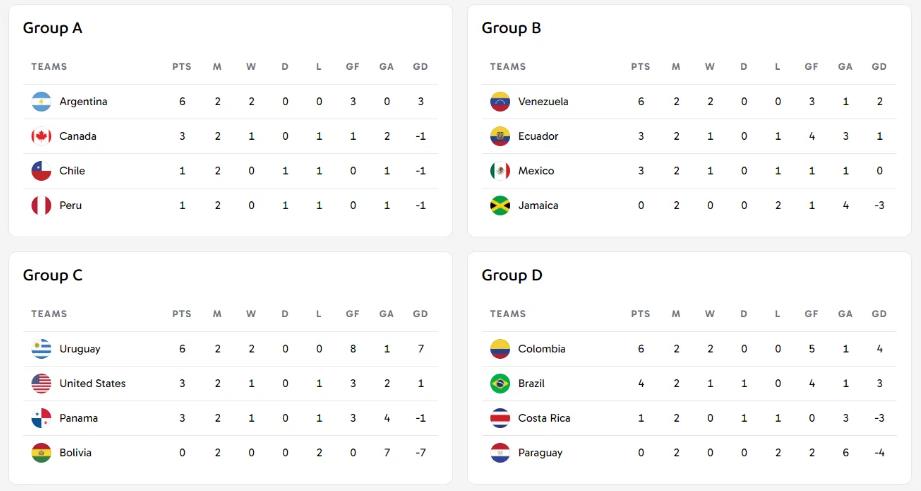
Task: Click the Group D heading
Action: tap(512, 275)
